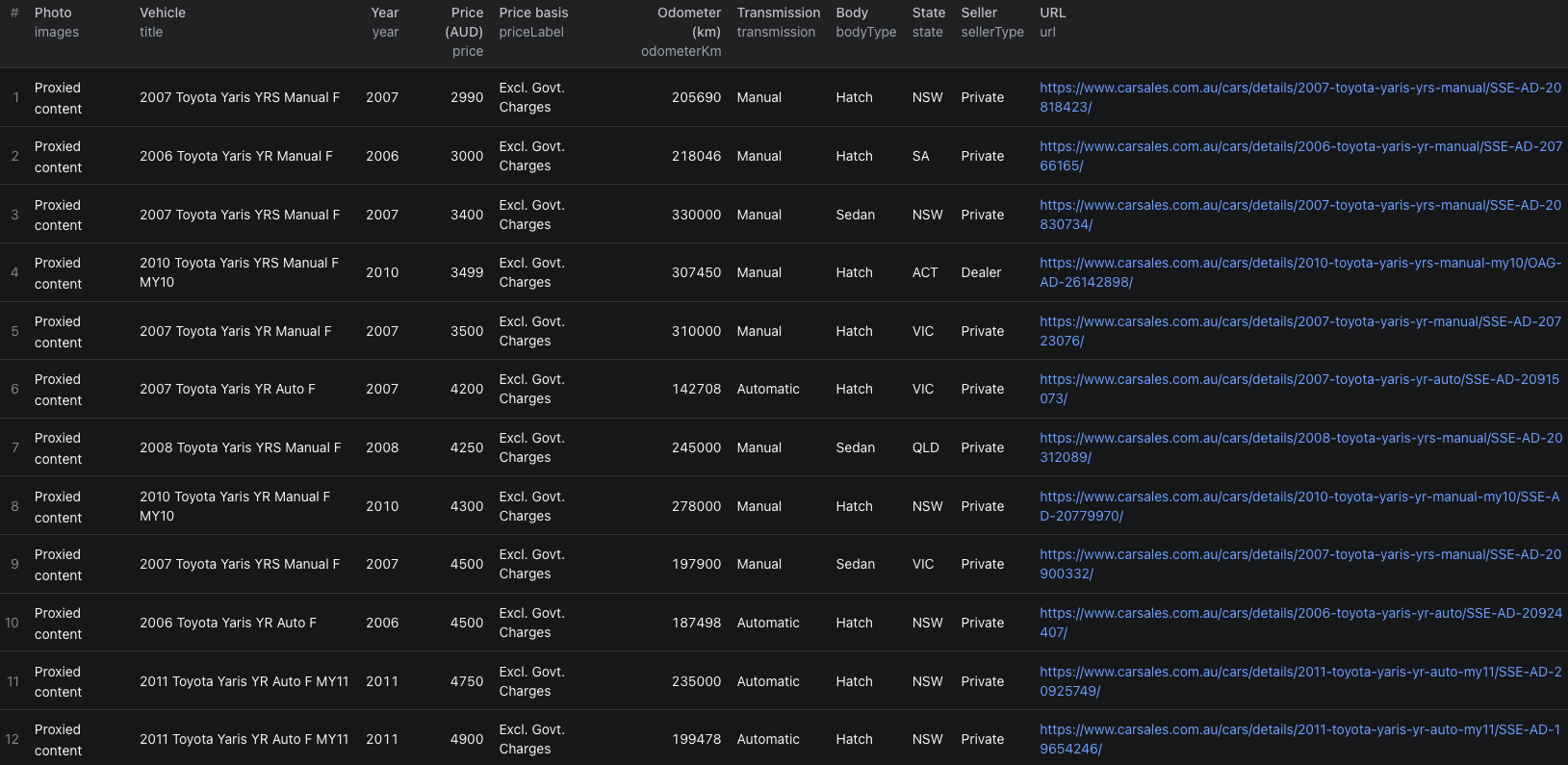Click the QLD state cell
Image resolution: width=1568 pixels, height=765 pixels.
[x=925, y=447]
